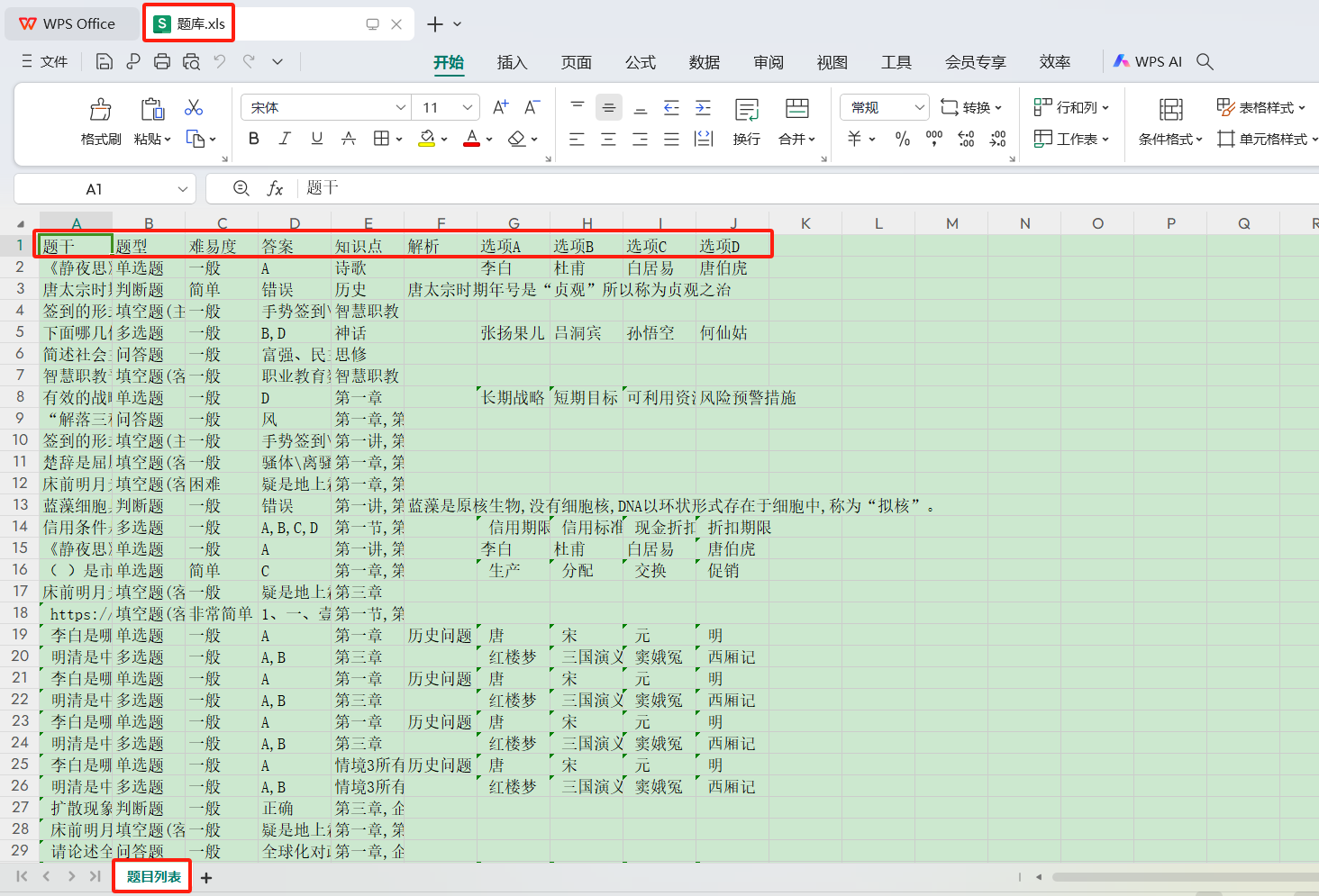Image resolution: width=1319 pixels, height=896 pixels.
Task: Click the fx insert function icon
Action: pos(276,188)
